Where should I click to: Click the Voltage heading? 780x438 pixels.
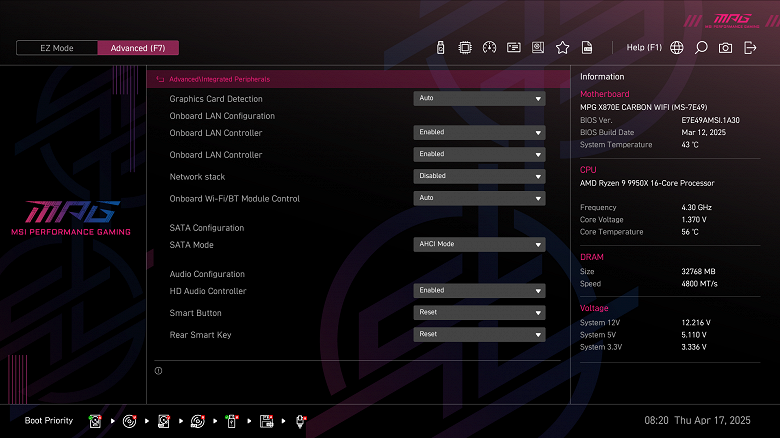(x=594, y=308)
